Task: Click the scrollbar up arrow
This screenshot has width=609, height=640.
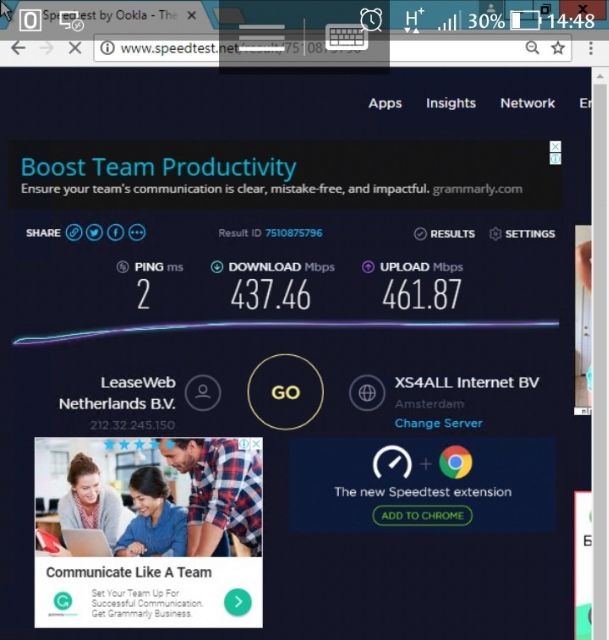Action: tap(600, 77)
